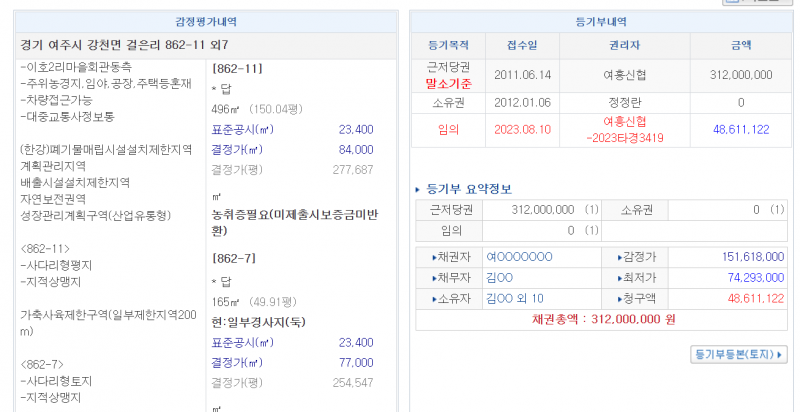Select the 감정평가내역 panel header
Image resolution: width=800 pixels, height=412 pixels.
(x=205, y=22)
